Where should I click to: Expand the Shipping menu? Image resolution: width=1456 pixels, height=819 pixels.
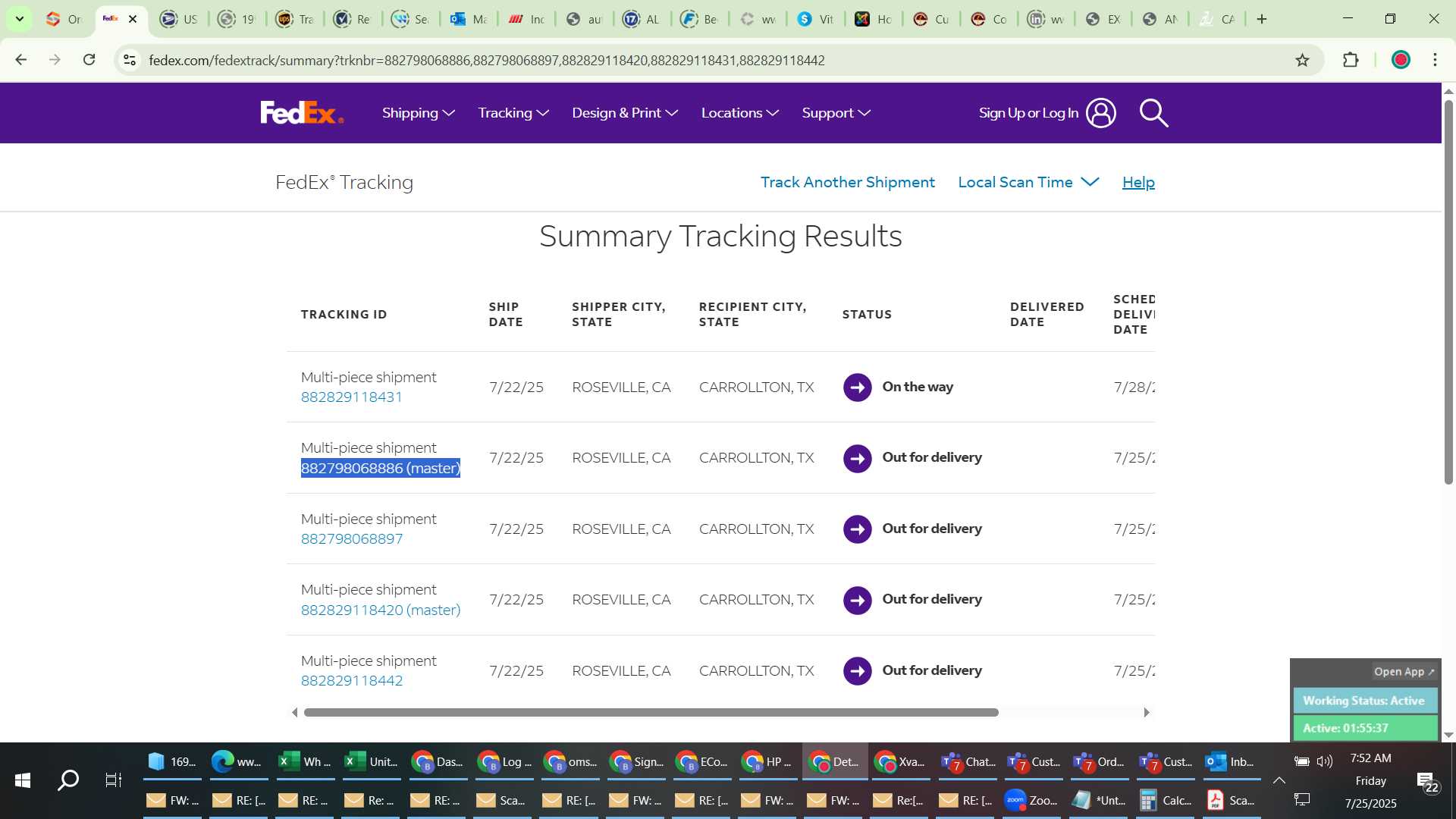[x=418, y=113]
